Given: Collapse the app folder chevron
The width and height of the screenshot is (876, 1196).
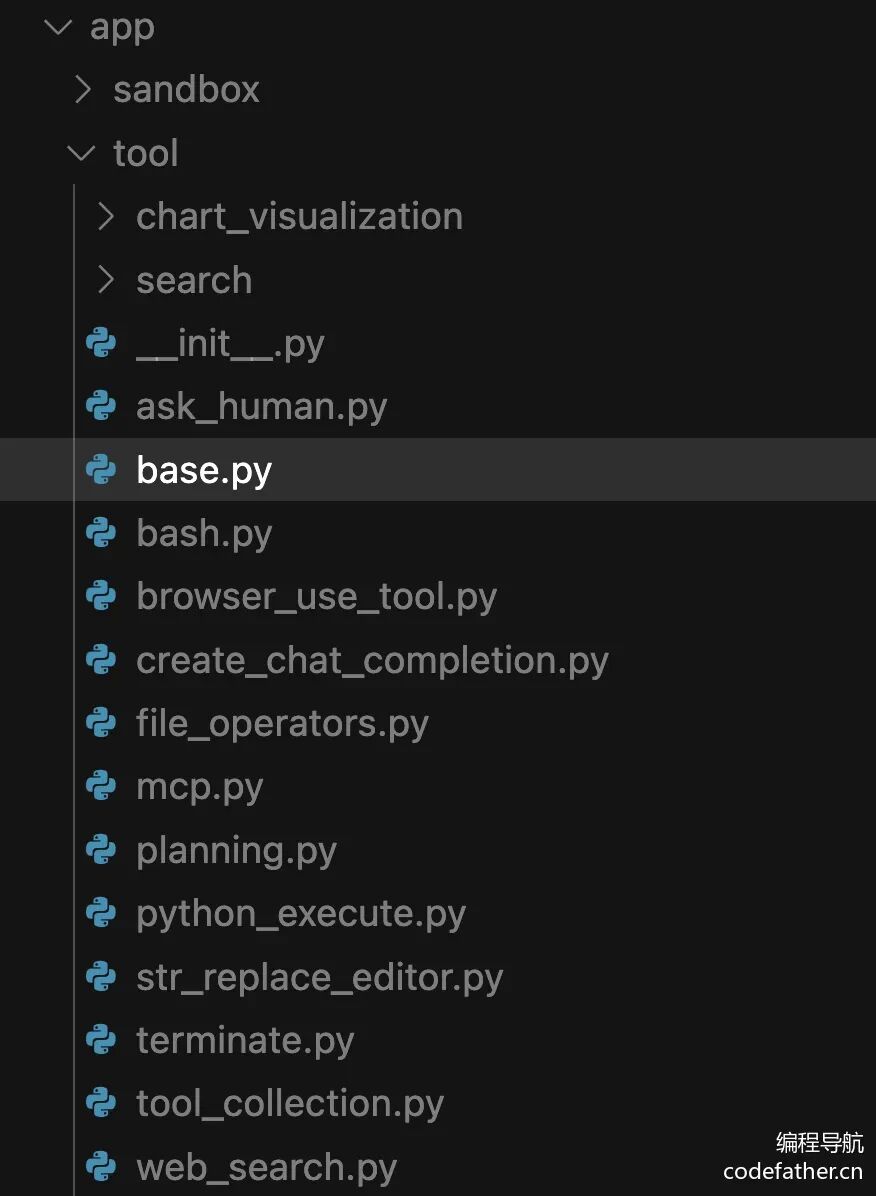Looking at the screenshot, I should point(59,27).
